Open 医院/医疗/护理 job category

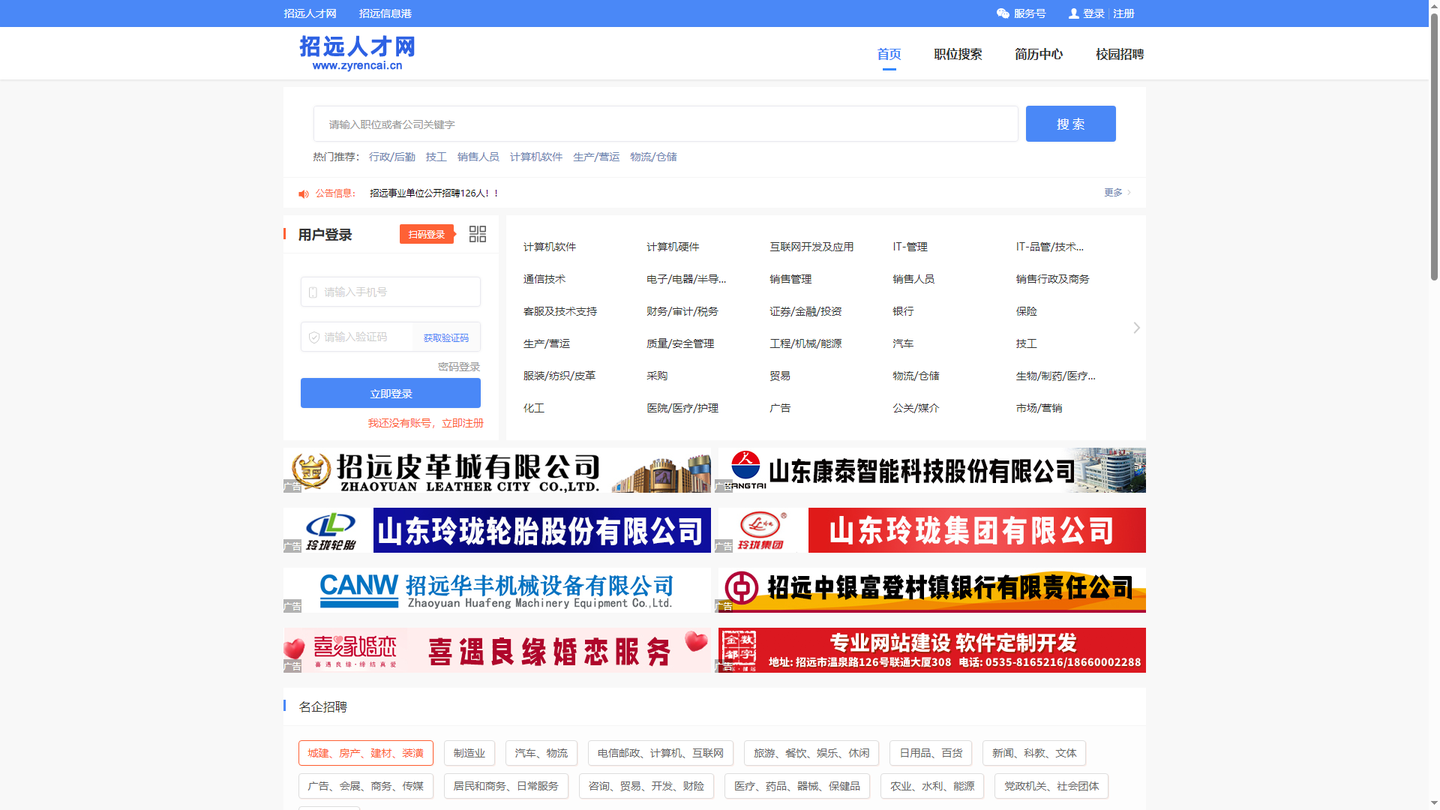tap(682, 408)
